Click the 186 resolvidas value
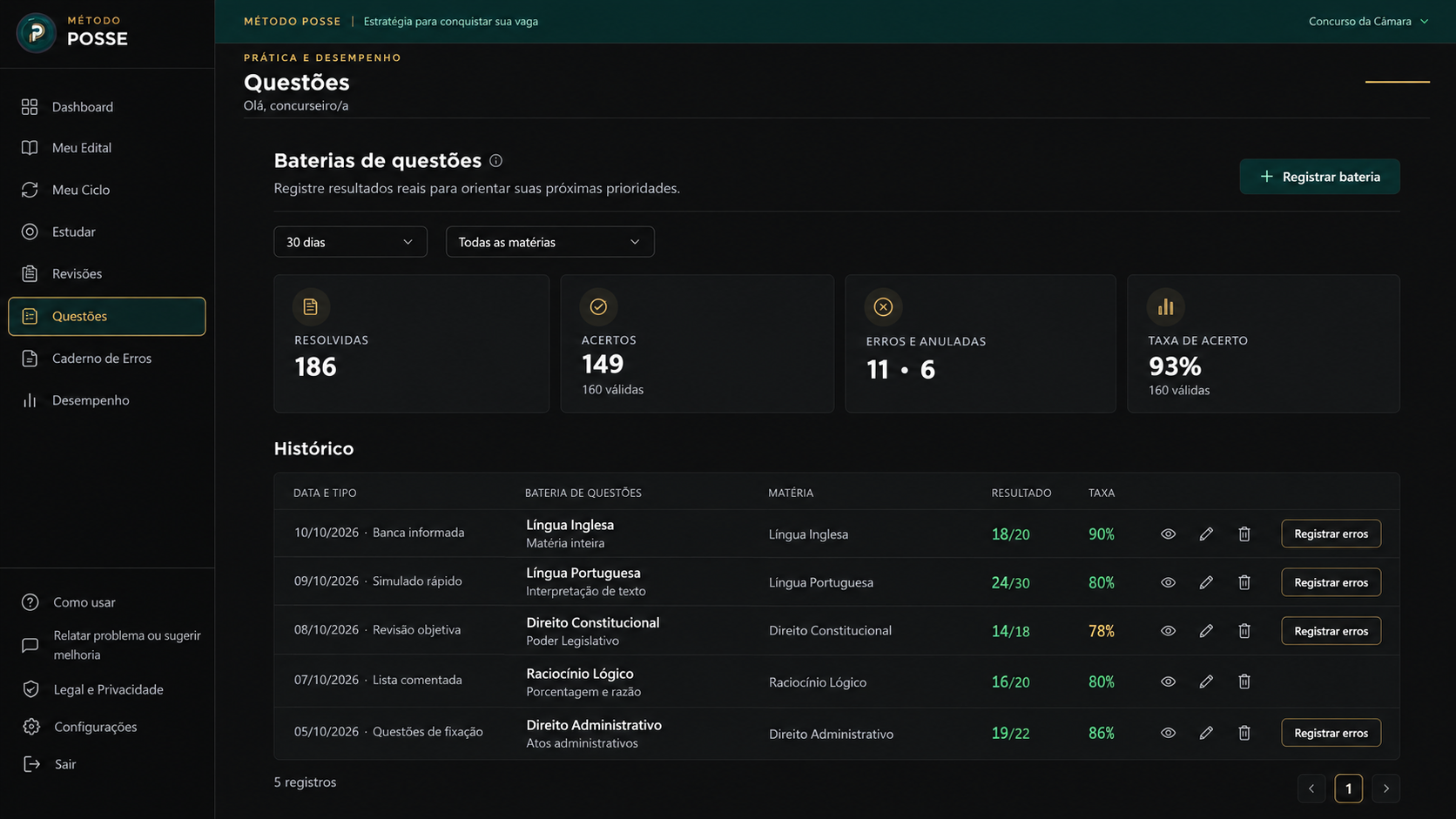1456x819 pixels. pos(315,366)
